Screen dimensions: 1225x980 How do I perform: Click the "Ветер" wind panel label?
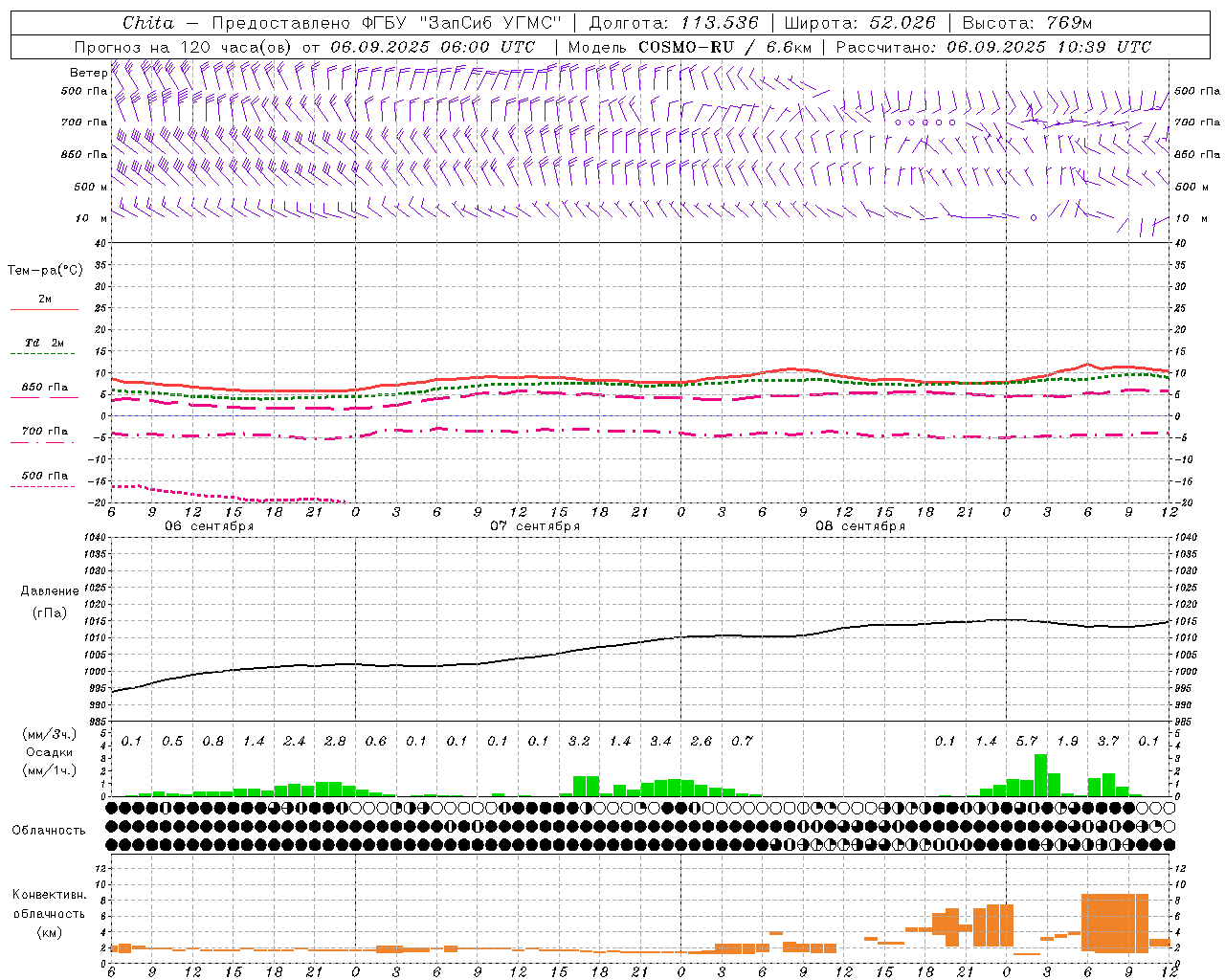88,73
